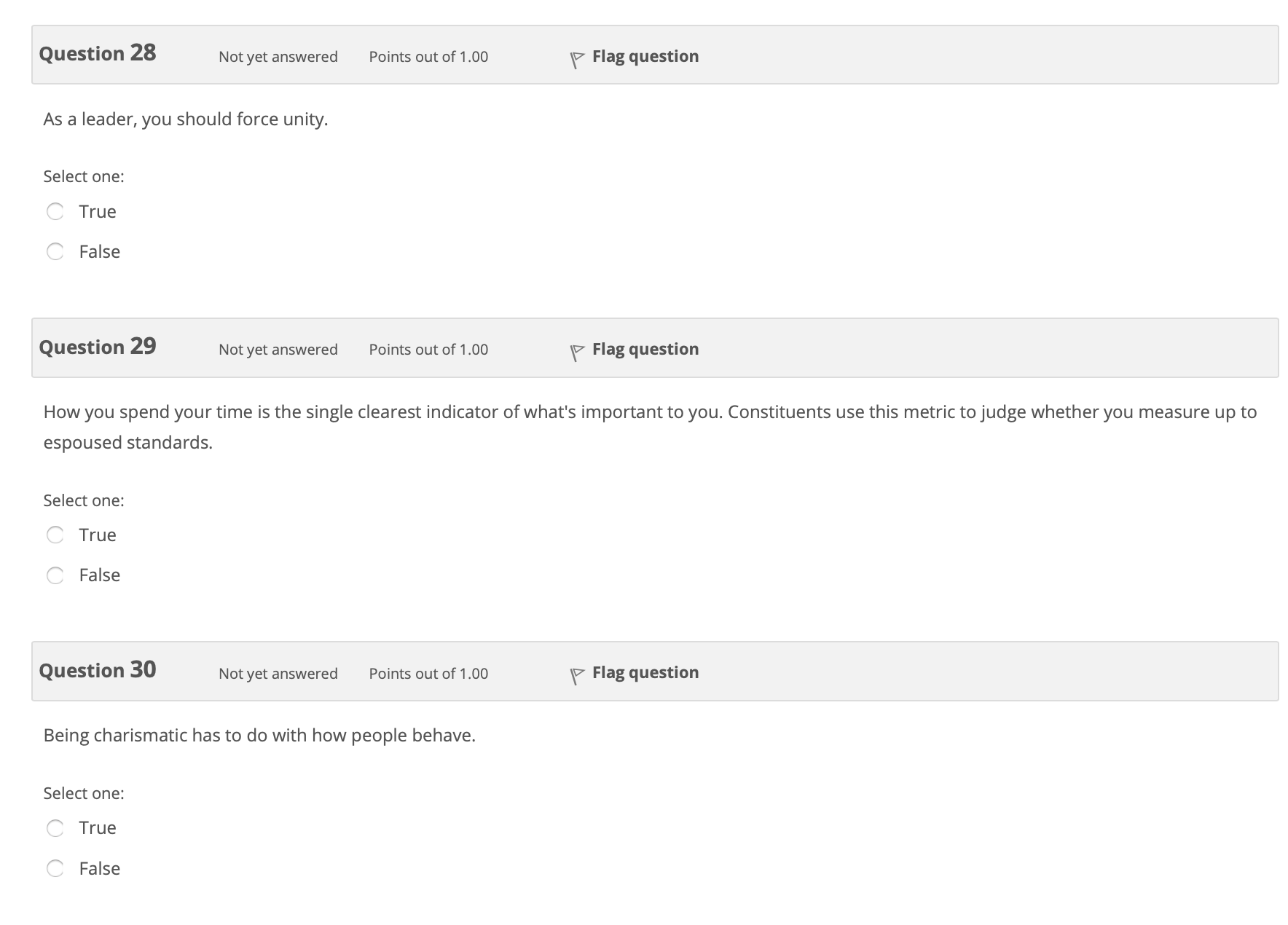Choose False for Question 29
The image size is (1288, 925).
(x=55, y=575)
